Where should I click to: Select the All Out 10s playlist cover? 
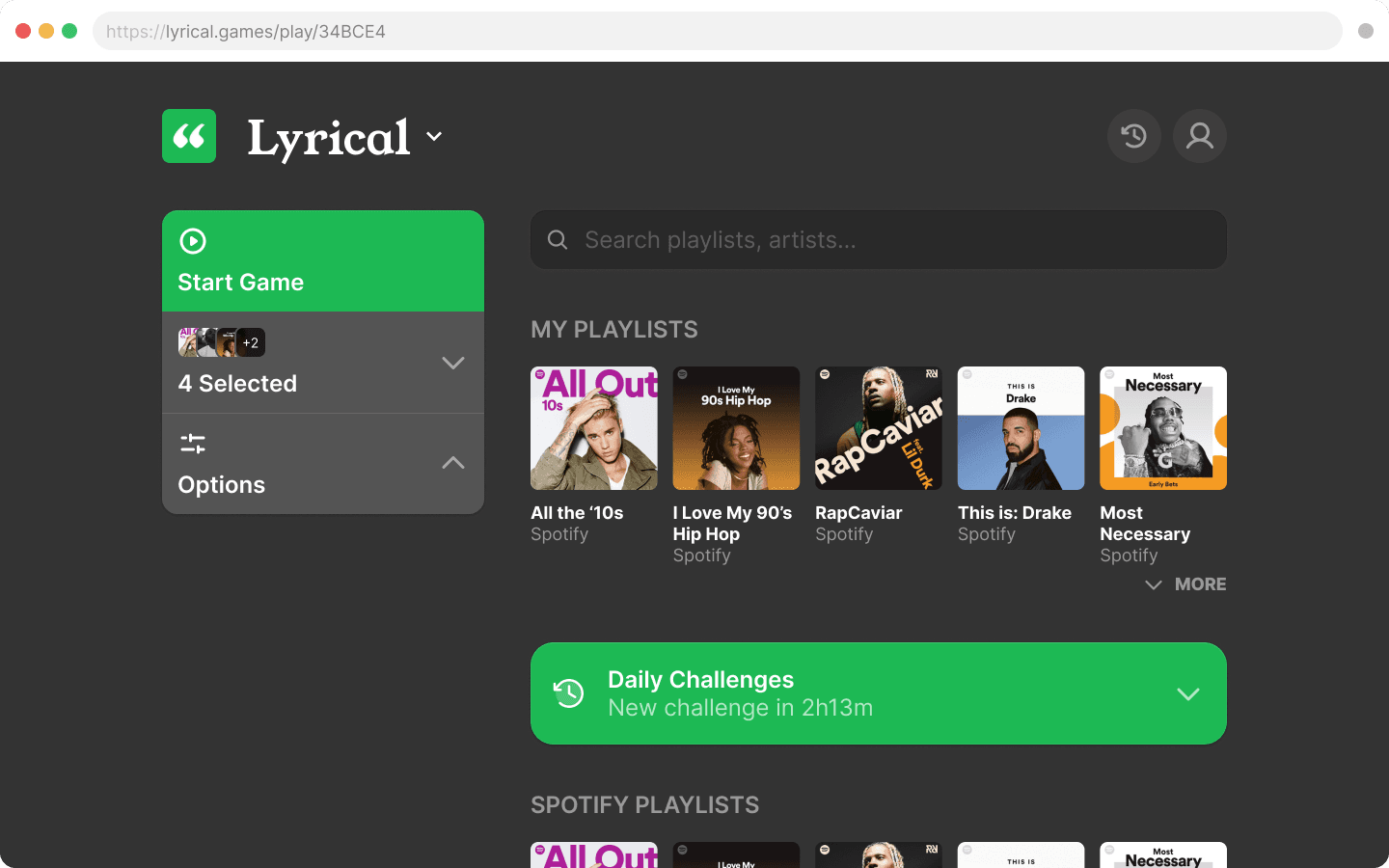(x=594, y=428)
